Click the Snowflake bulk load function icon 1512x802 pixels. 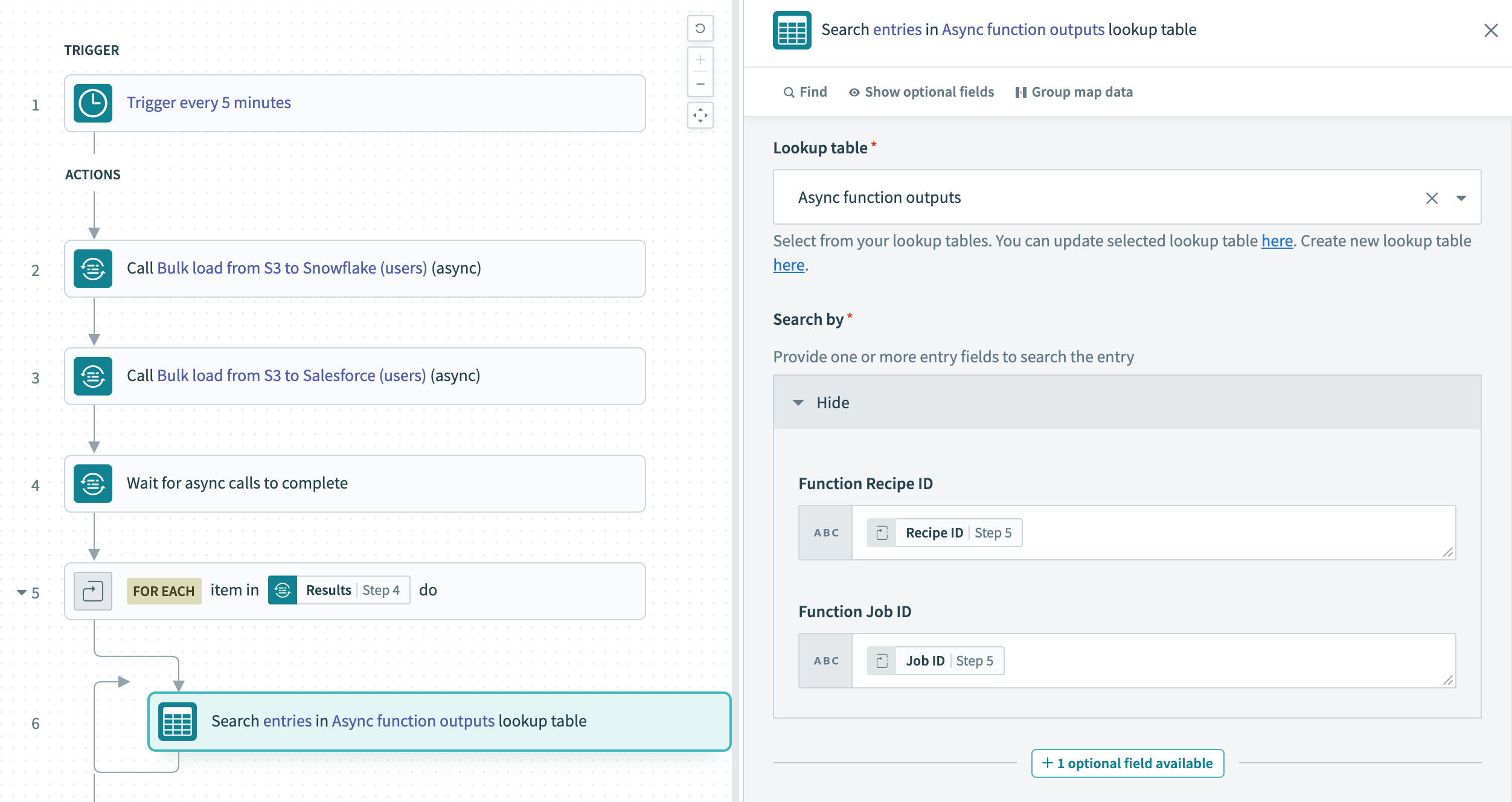(93, 269)
